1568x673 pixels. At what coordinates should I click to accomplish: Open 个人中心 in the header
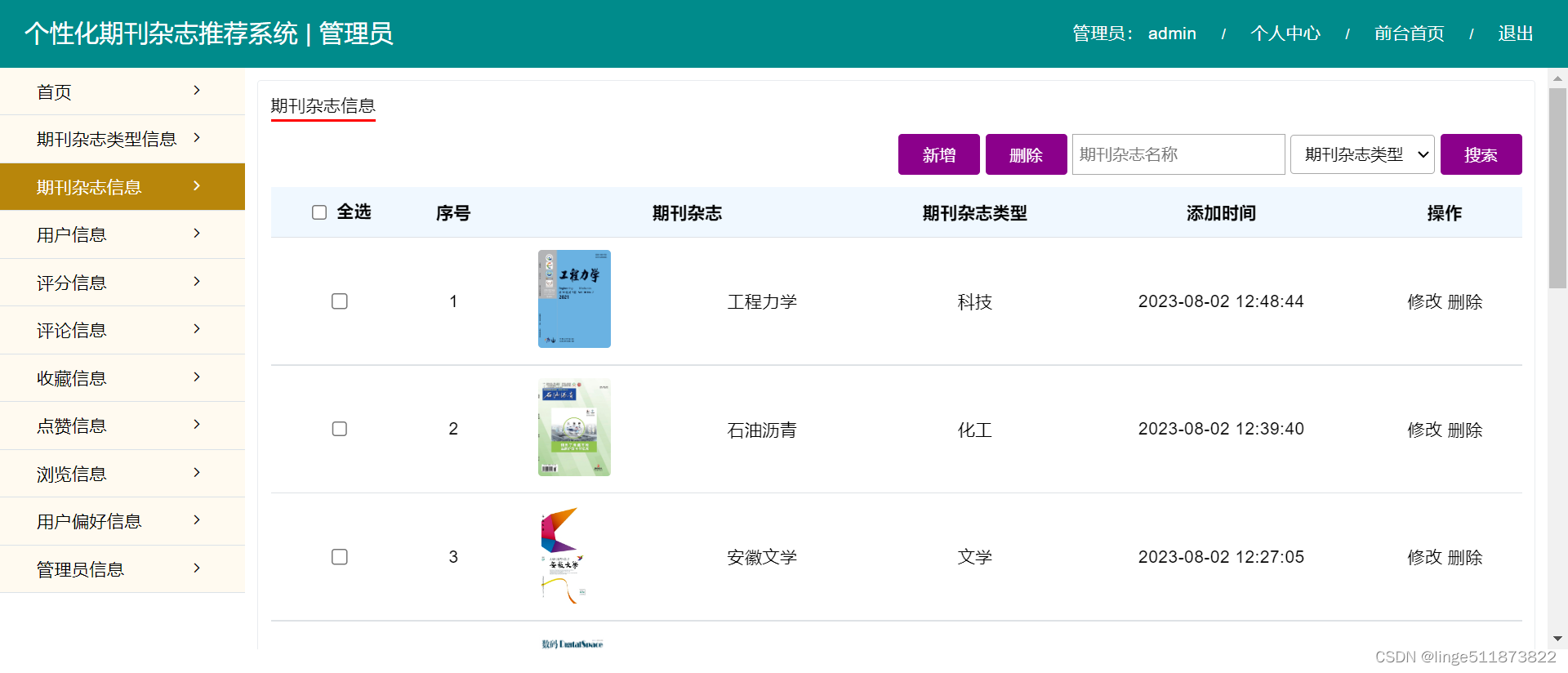coord(1285,33)
